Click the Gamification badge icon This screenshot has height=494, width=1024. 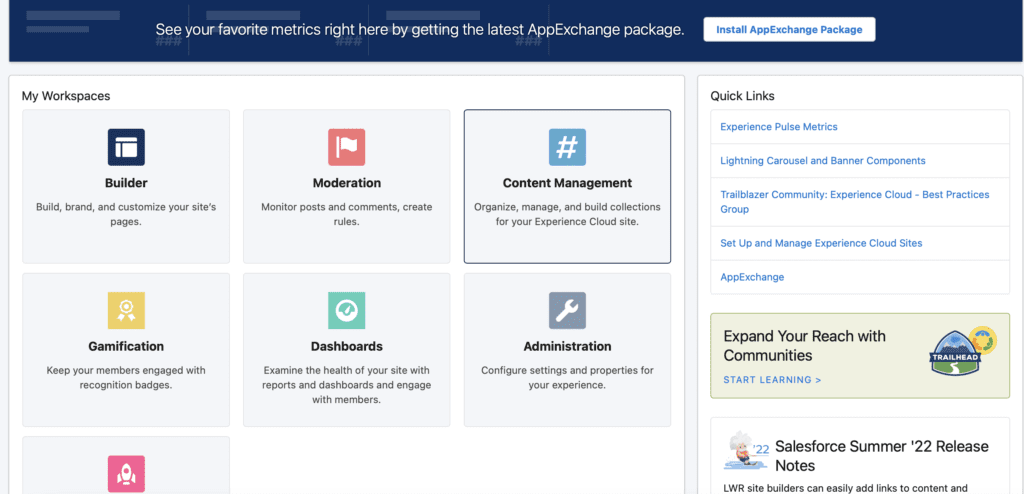pyautogui.click(x=126, y=310)
